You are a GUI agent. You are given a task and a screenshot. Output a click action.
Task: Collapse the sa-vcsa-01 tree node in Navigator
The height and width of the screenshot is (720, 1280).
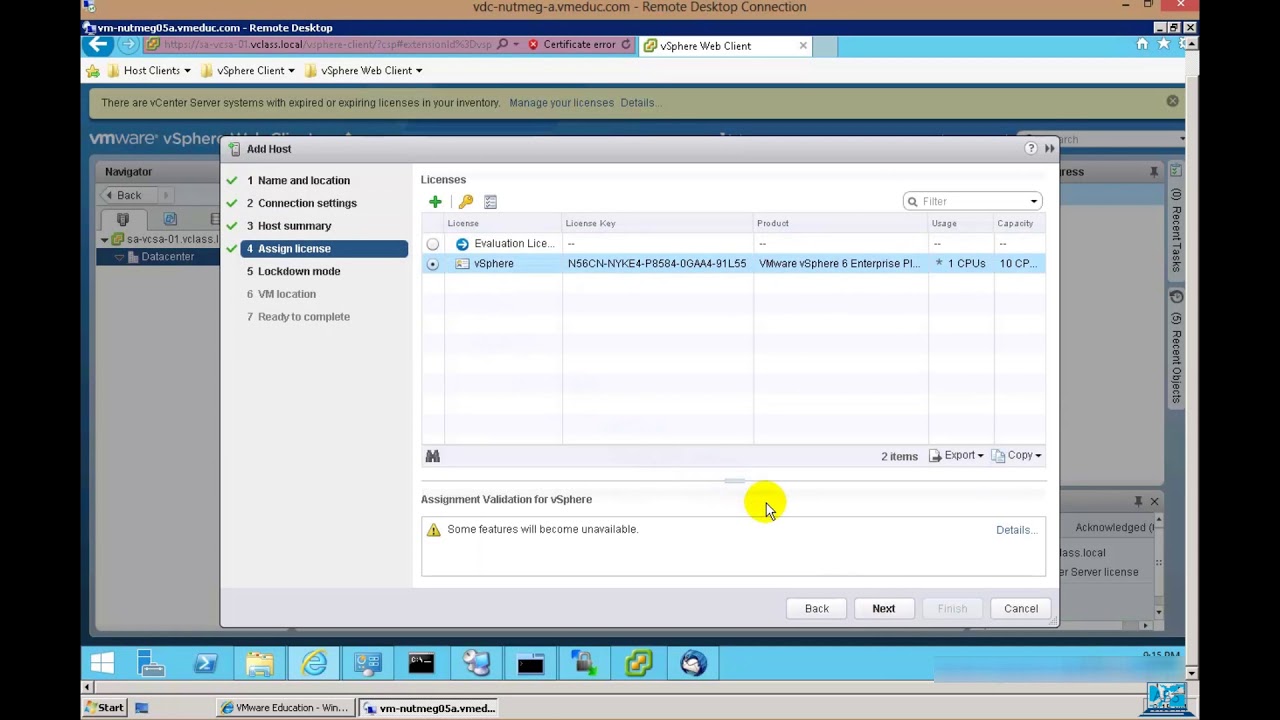coord(105,240)
